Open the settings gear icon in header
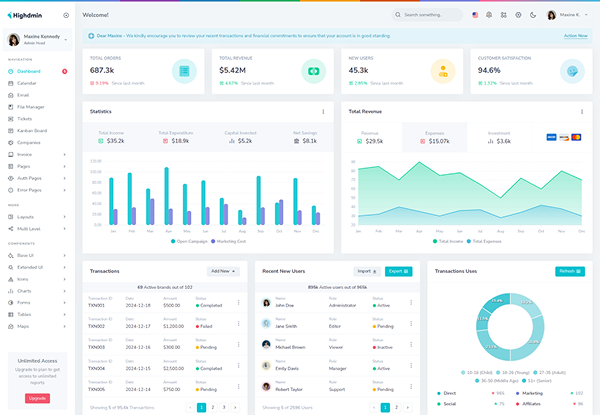This screenshot has height=416, width=600. [x=518, y=15]
